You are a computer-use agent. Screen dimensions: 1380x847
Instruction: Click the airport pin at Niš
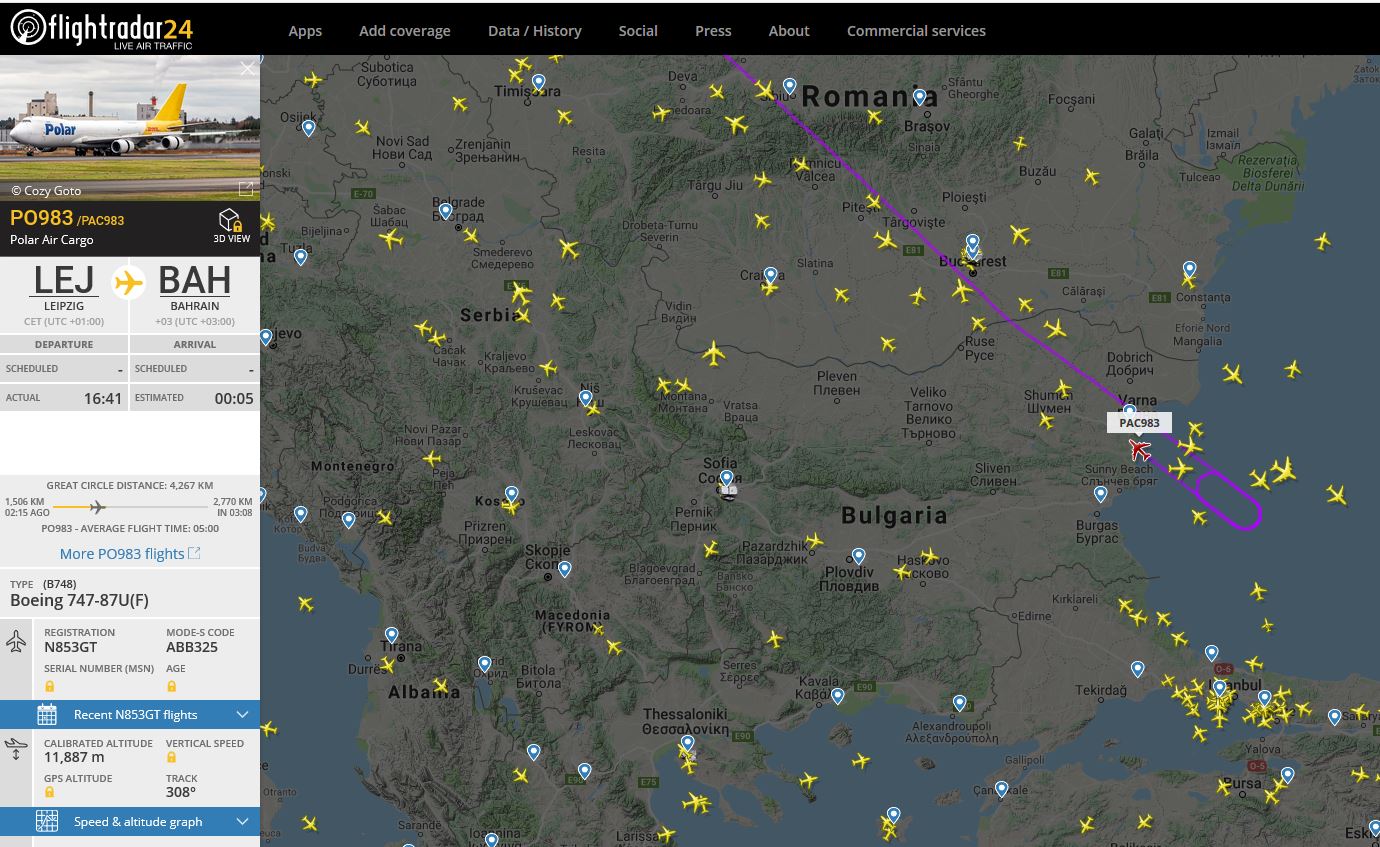pyautogui.click(x=585, y=399)
